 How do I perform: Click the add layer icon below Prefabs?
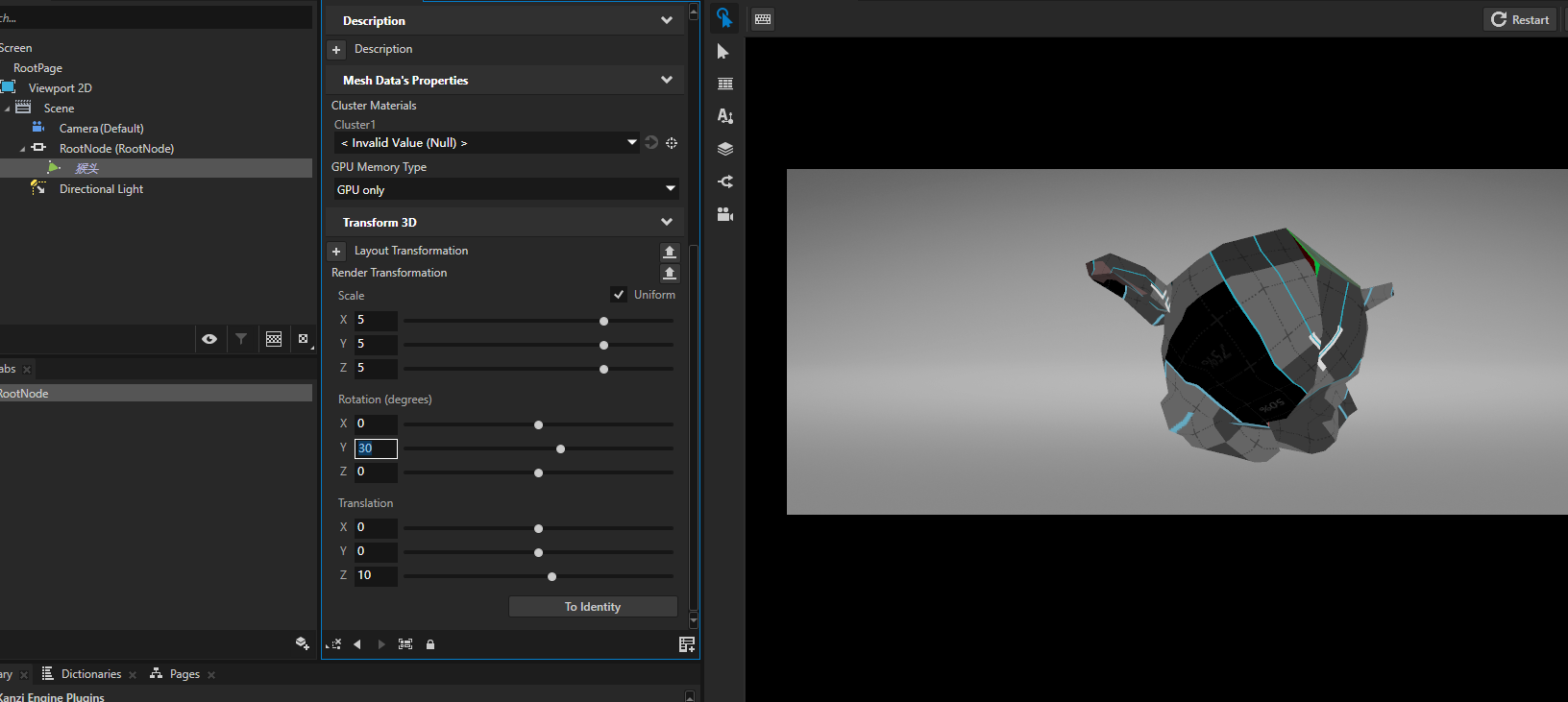(303, 643)
